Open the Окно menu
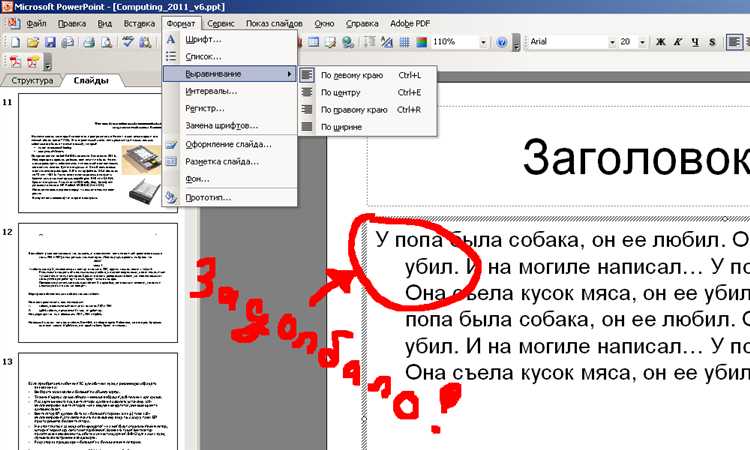Screen dimensions: 750x450 point(324,23)
